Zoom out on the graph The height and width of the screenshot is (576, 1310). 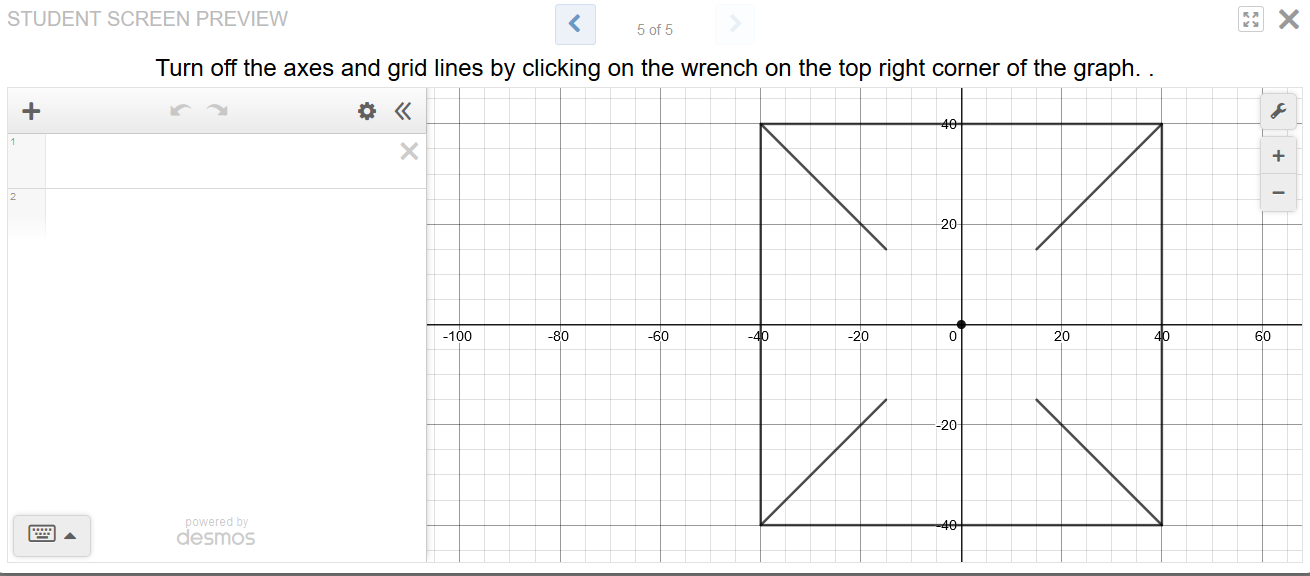pyautogui.click(x=1277, y=192)
